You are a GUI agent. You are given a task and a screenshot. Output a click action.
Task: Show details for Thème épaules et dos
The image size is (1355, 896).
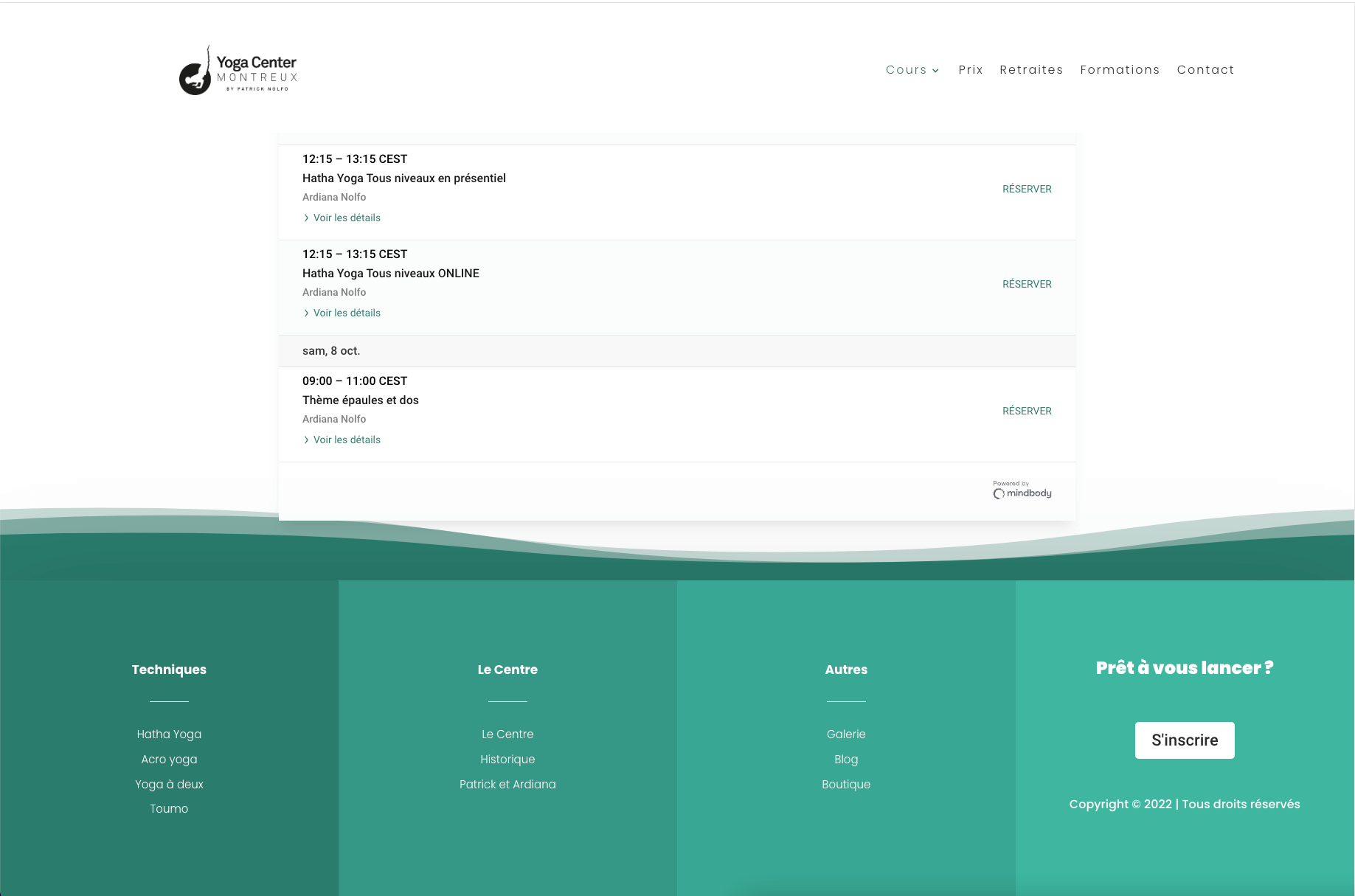(346, 440)
